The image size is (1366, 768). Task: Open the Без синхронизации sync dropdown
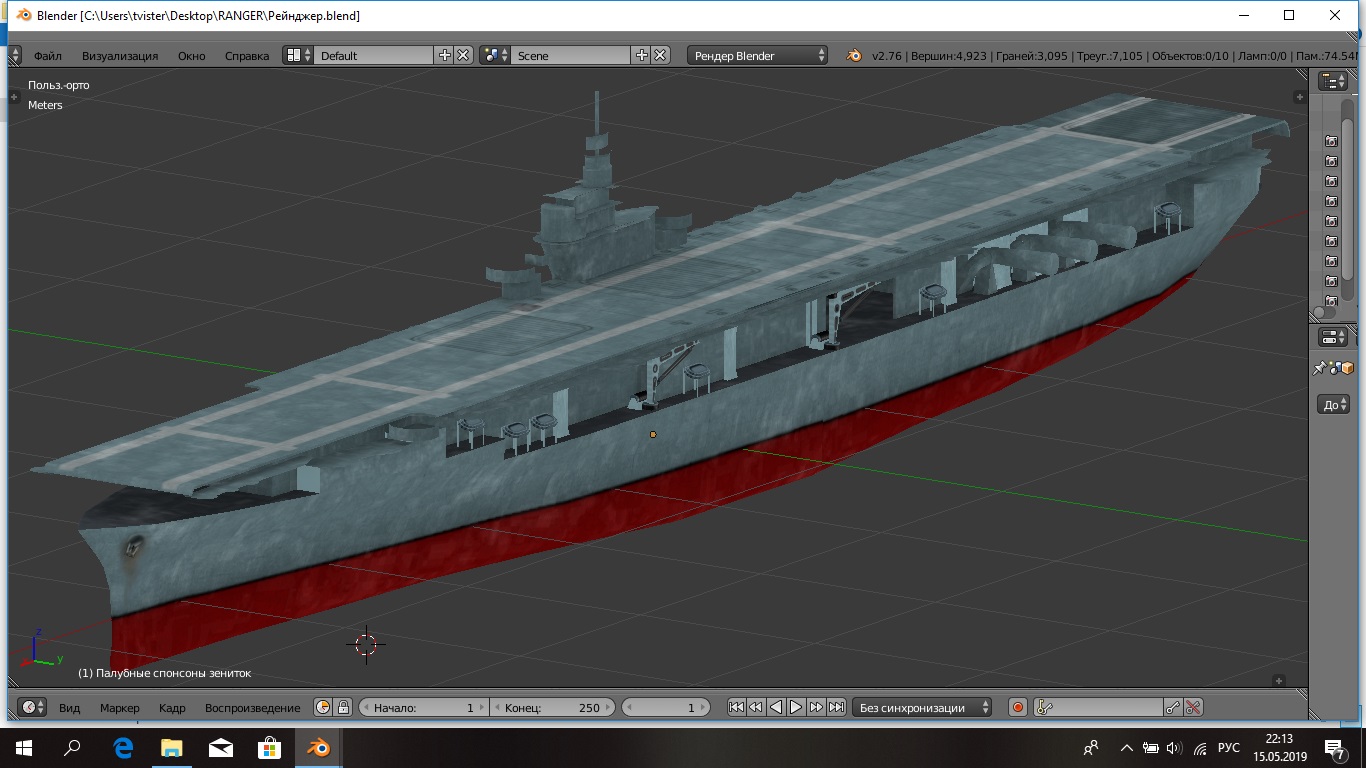921,707
